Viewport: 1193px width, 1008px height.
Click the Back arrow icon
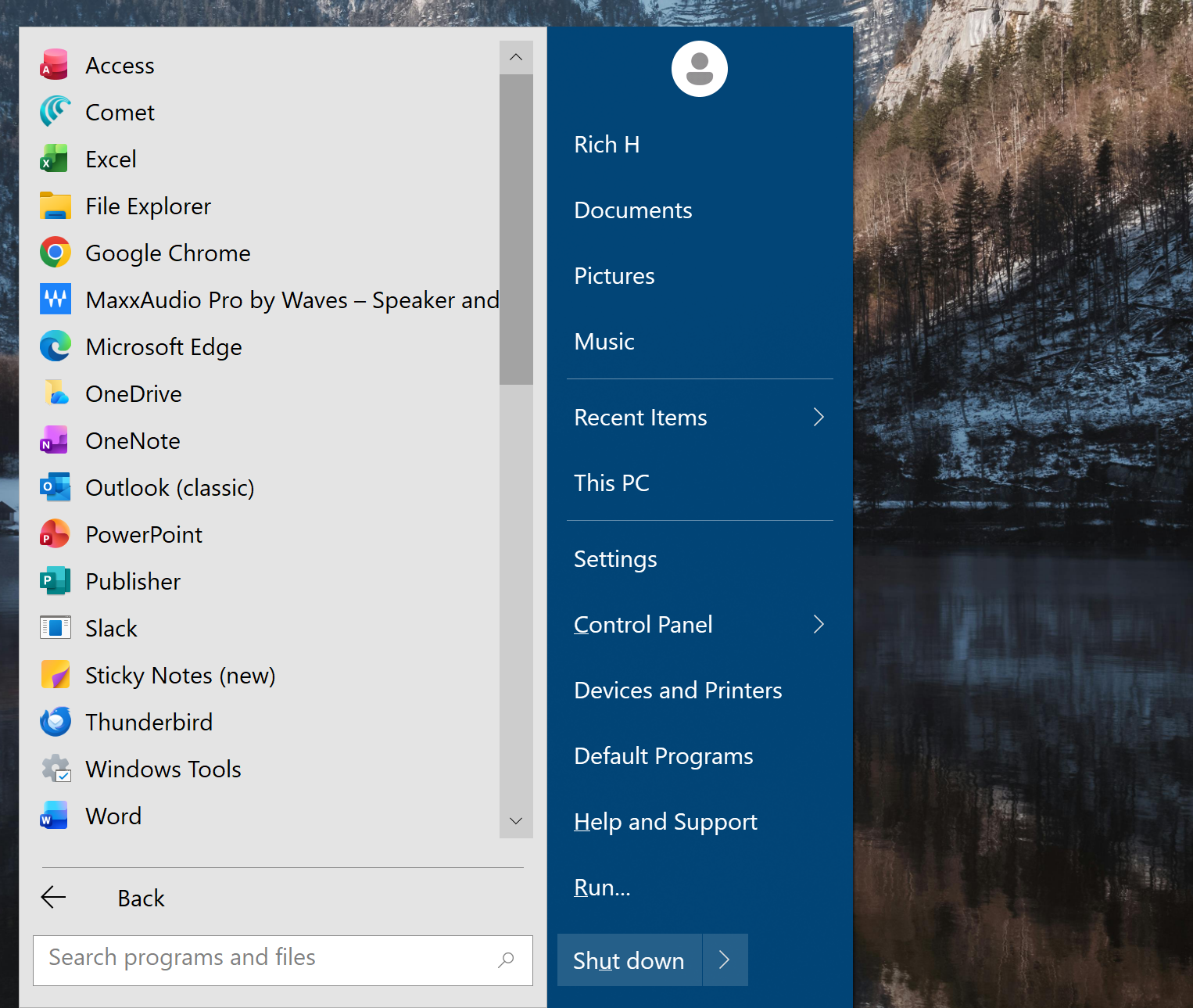click(x=53, y=898)
